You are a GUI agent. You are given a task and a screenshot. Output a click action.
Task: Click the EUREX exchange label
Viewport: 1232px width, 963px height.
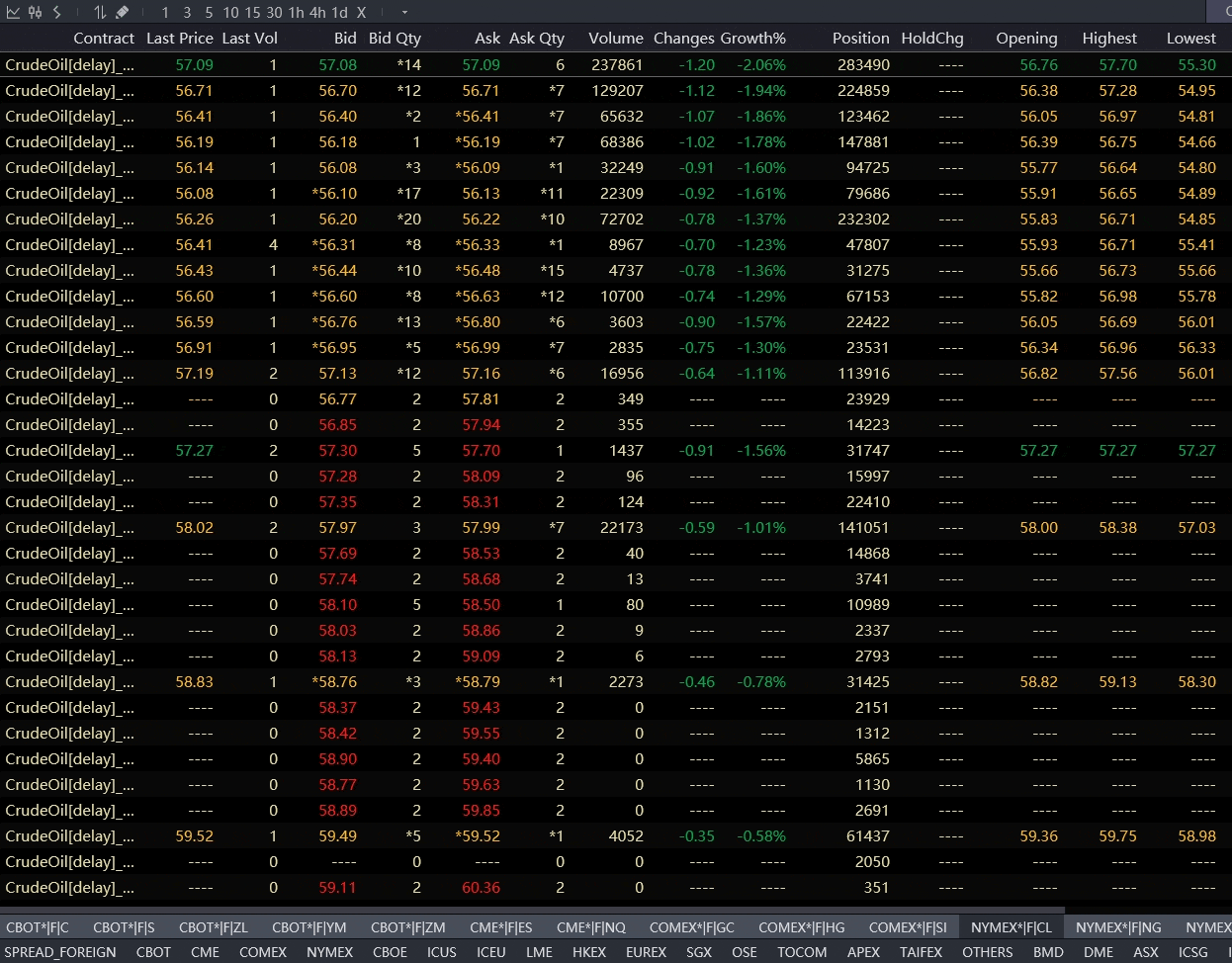pos(646,951)
